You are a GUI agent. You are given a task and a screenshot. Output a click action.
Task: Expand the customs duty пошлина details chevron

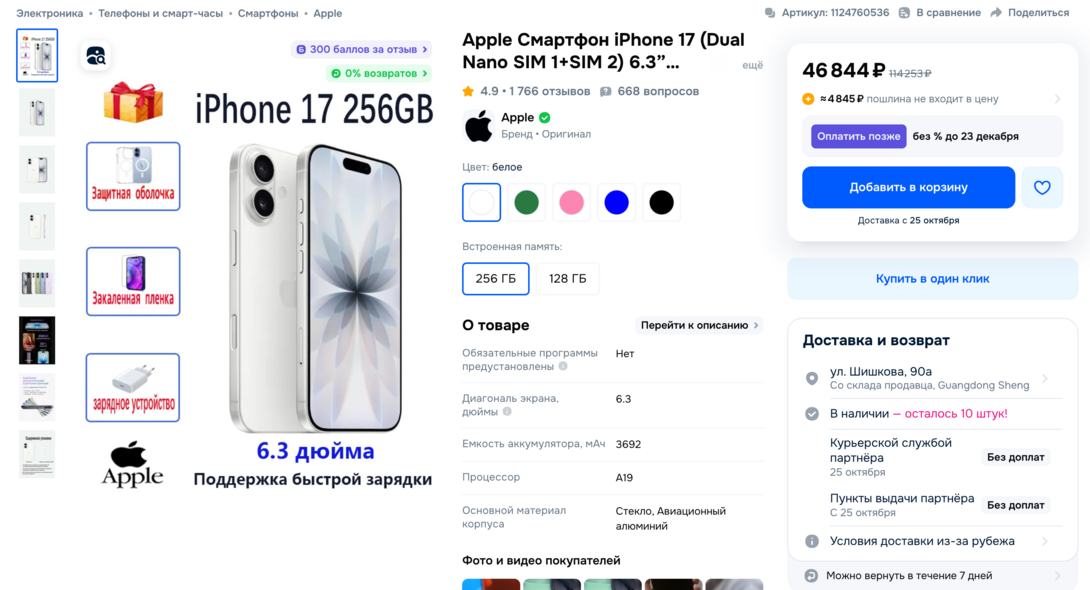tap(1057, 99)
